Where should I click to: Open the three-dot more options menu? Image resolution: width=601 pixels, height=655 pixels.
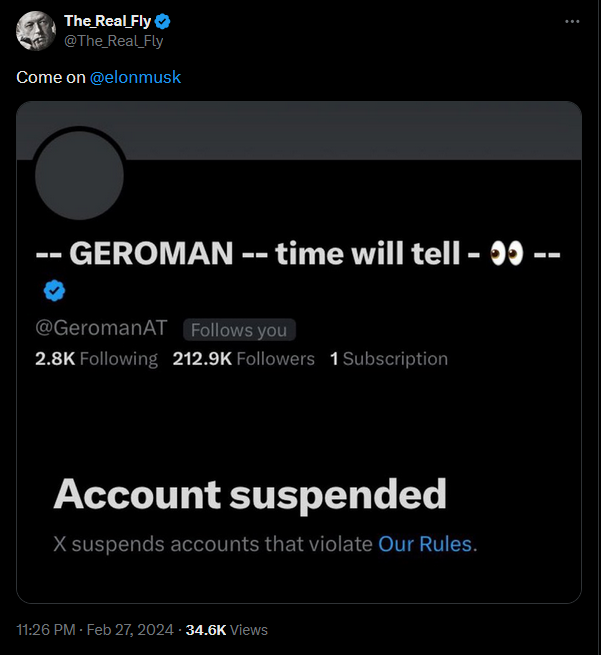click(x=572, y=21)
